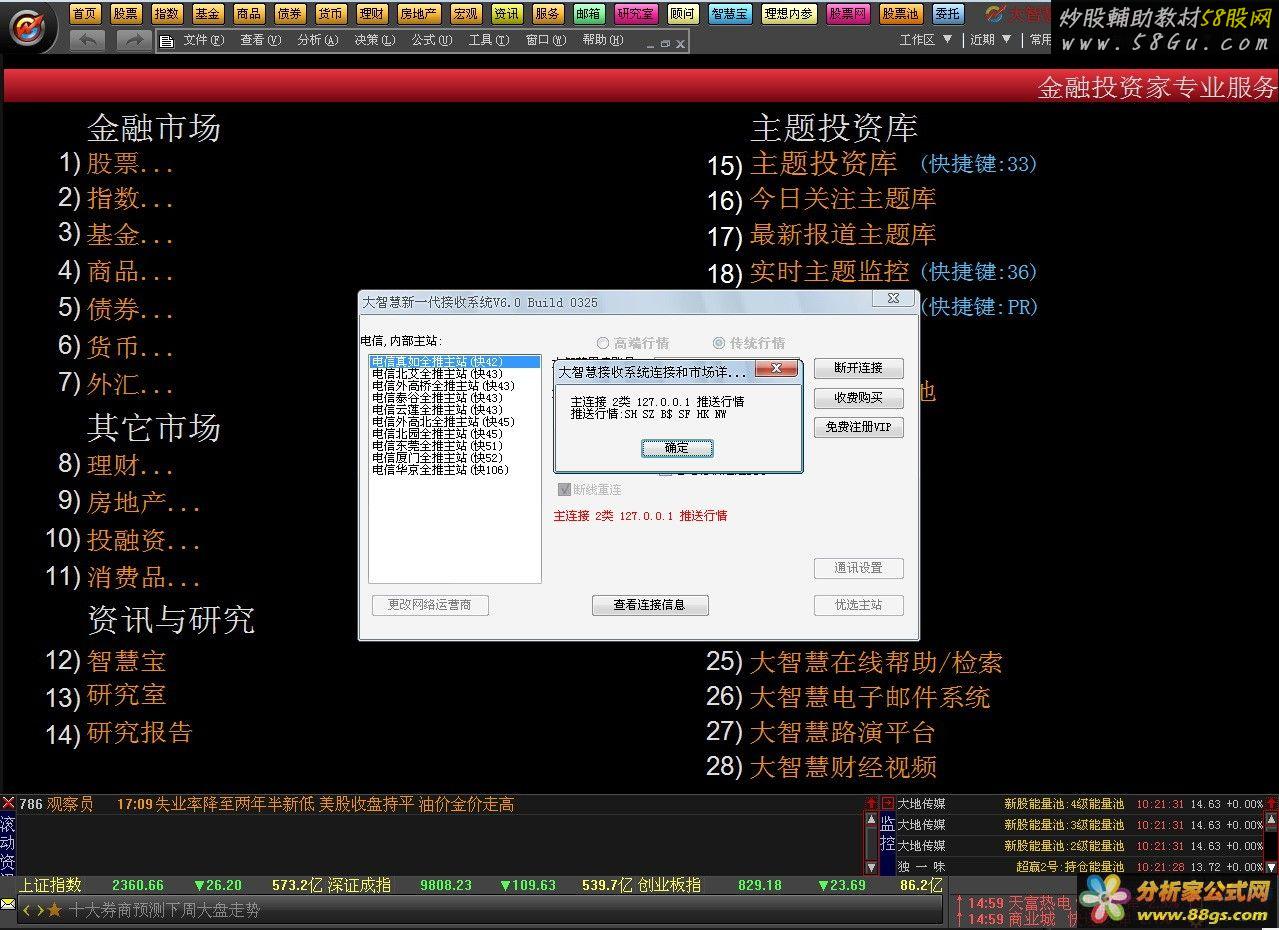Click the forward arrow navigation button

point(134,40)
